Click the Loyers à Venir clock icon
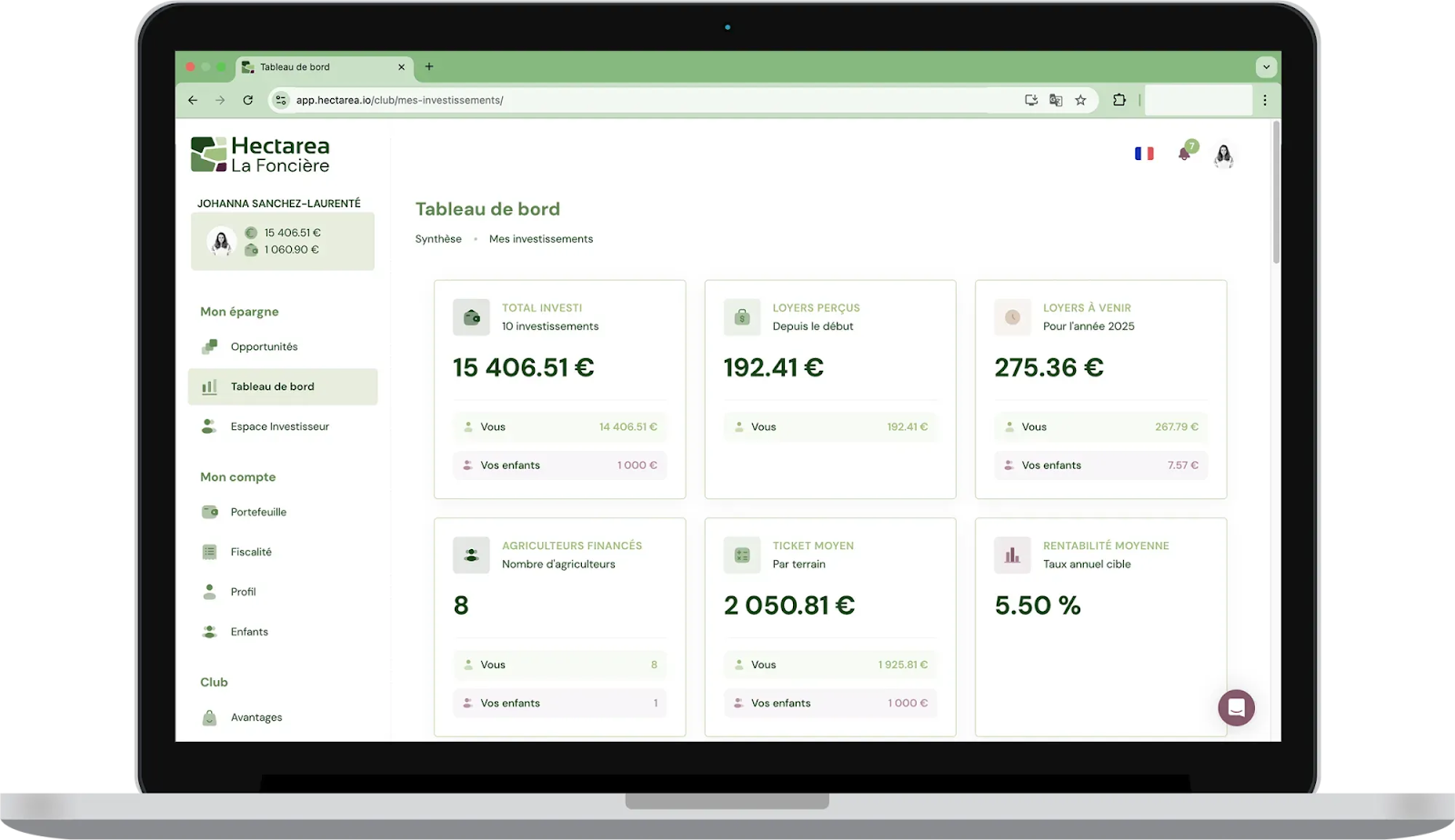1455x840 pixels. point(1012,317)
